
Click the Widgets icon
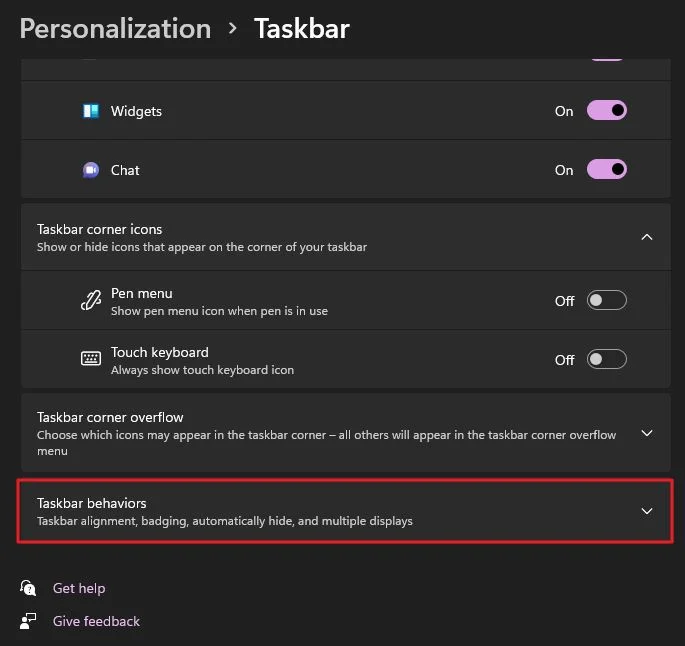pos(91,111)
